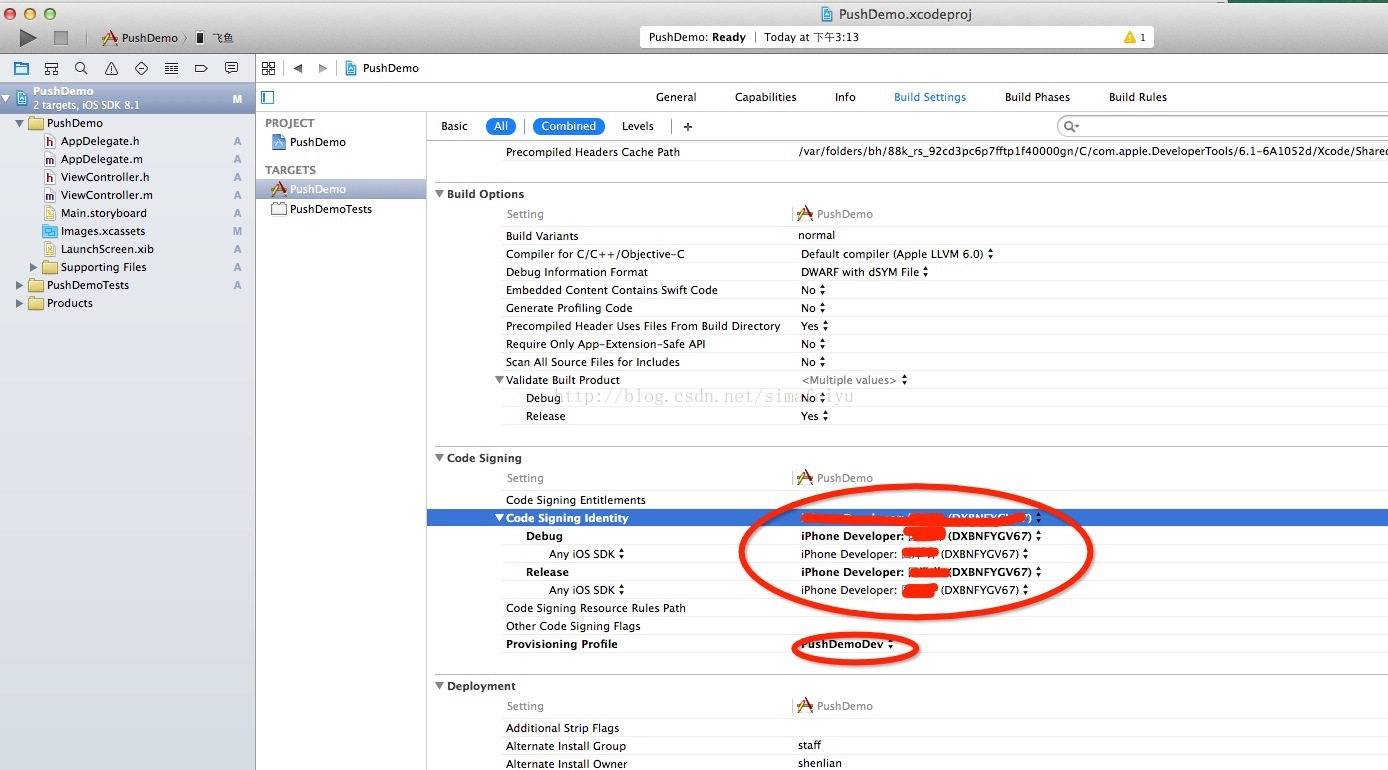Collapse the Validate Built Product setting
The width and height of the screenshot is (1388, 770).
[x=499, y=380]
